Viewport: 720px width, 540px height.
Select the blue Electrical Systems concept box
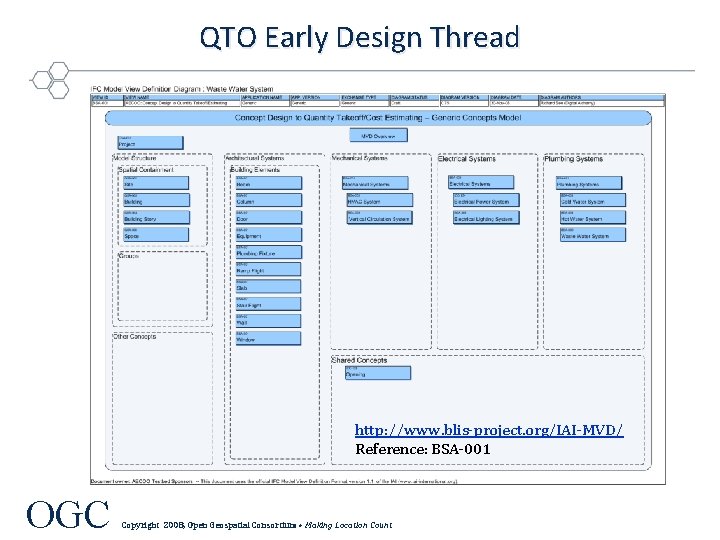481,182
